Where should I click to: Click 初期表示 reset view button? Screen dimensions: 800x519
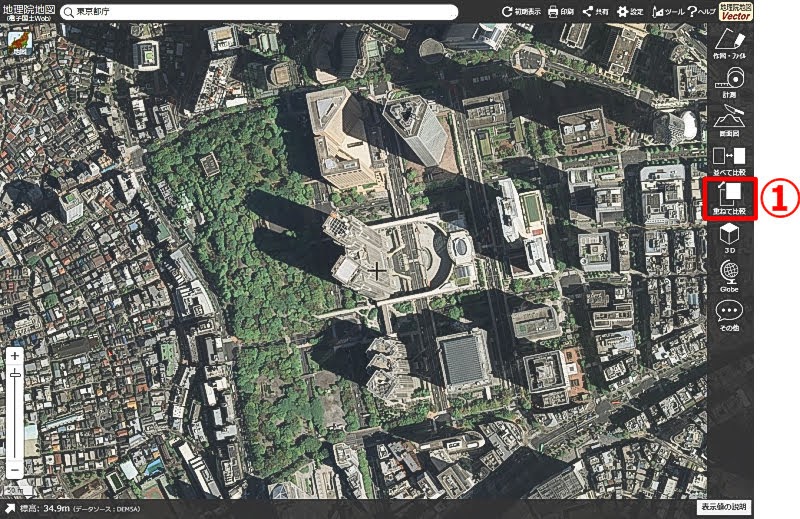coord(521,11)
